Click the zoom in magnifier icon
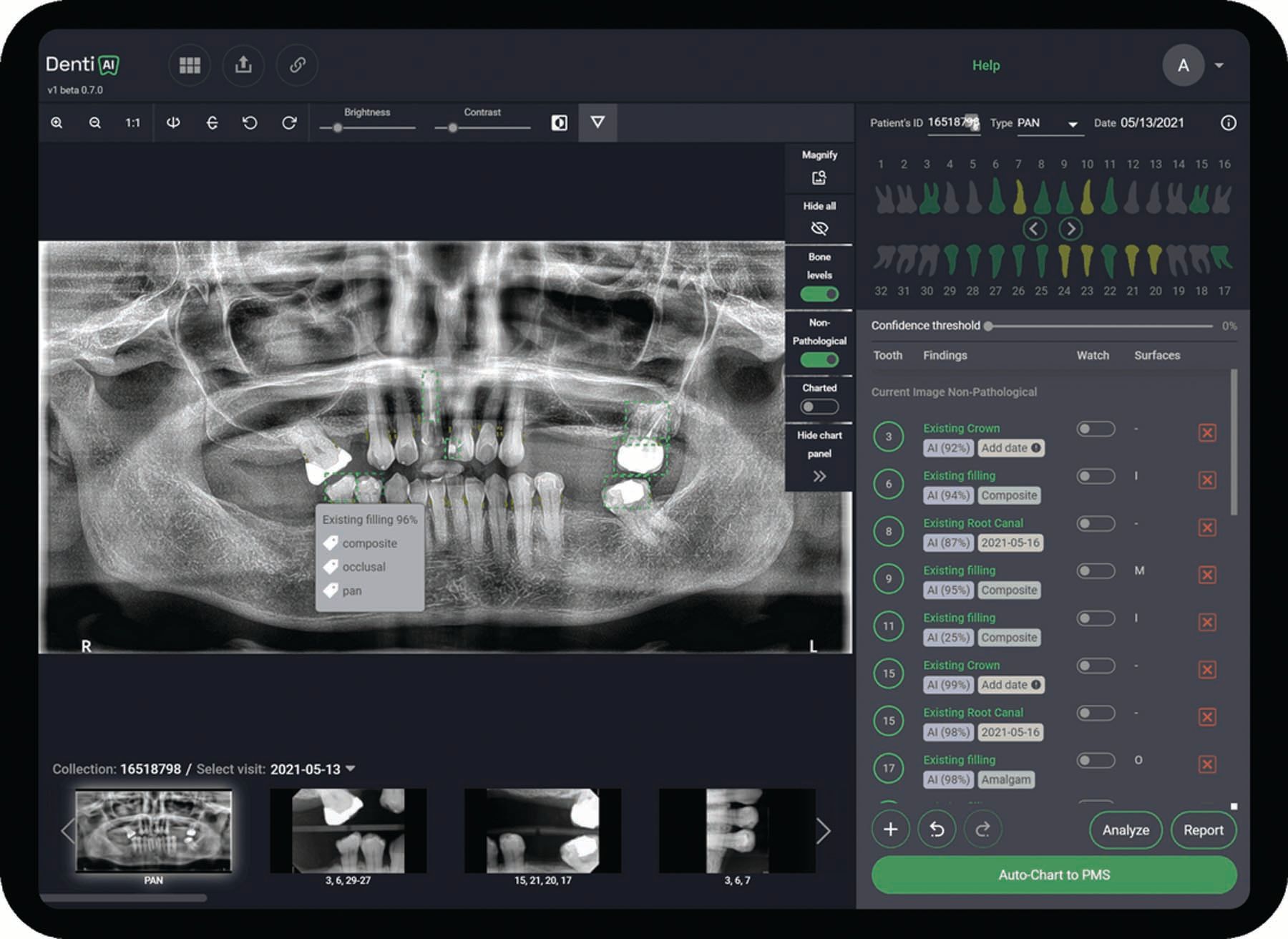Image resolution: width=1288 pixels, height=939 pixels. click(x=57, y=123)
